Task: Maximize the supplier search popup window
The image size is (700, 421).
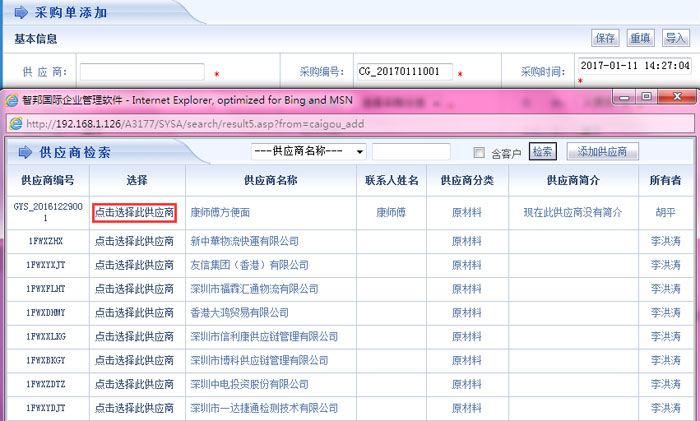Action: [x=647, y=97]
